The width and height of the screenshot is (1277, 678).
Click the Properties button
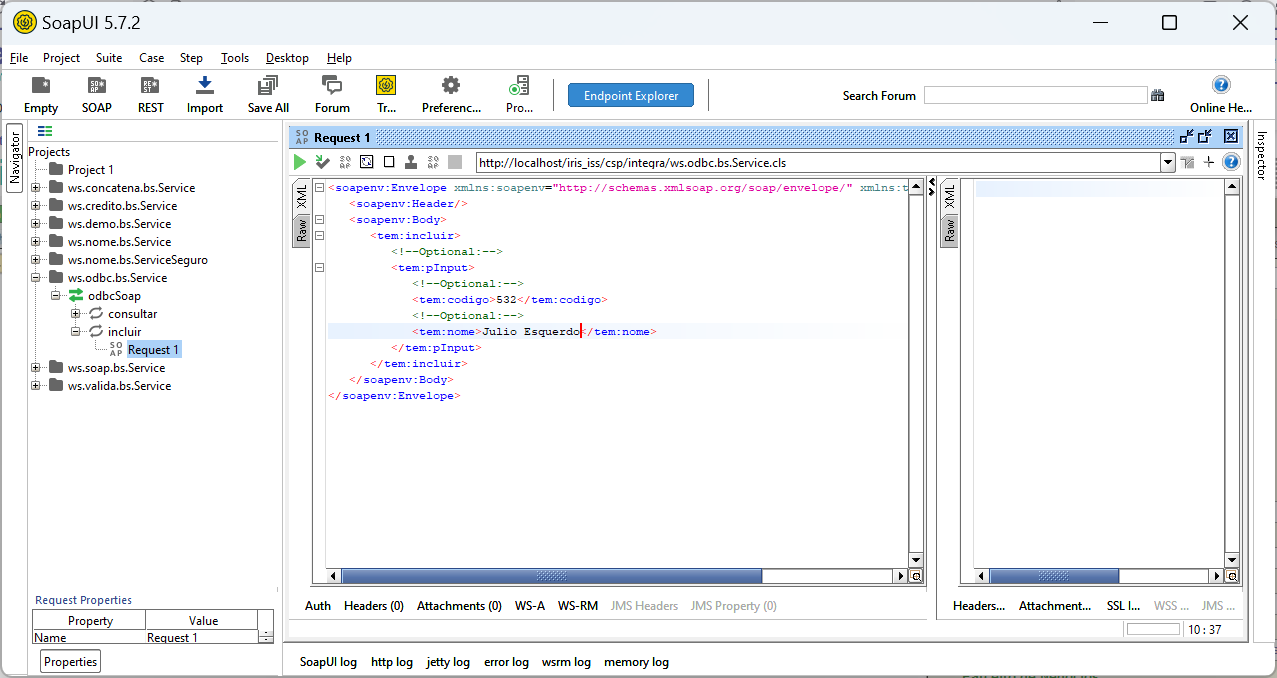coord(70,662)
